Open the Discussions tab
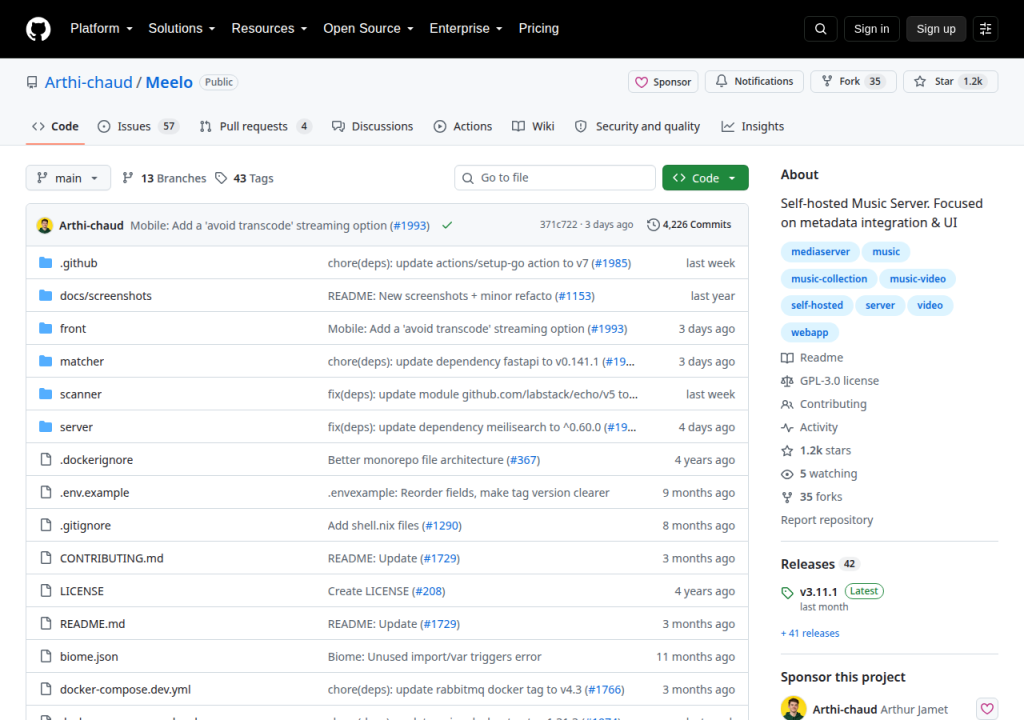The height and width of the screenshot is (720, 1024). (x=373, y=126)
